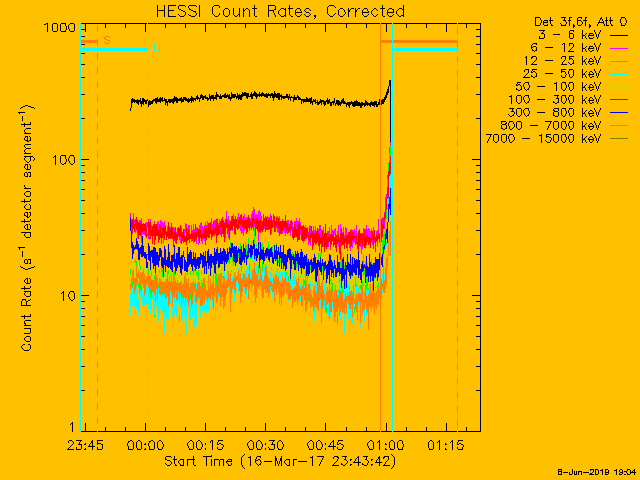This screenshot has height=480, width=640.
Task: Click the blue line swatch for 300 - 800 keV
Action: click(619, 113)
